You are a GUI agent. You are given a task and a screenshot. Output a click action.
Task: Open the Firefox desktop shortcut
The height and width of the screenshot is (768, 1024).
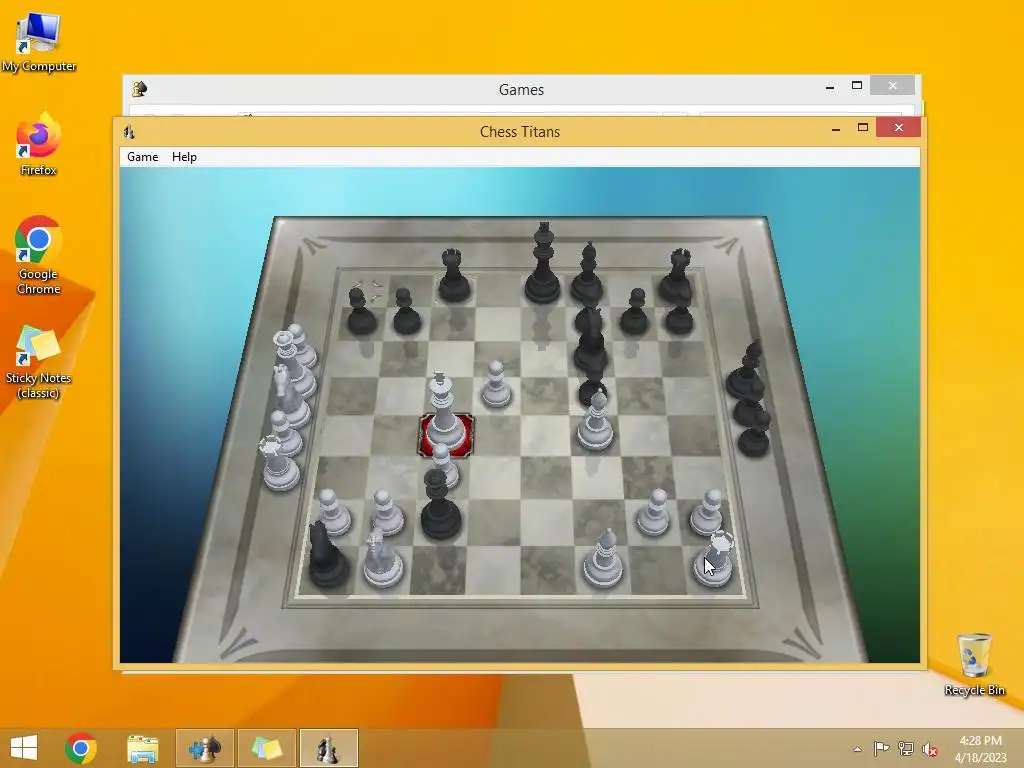(x=39, y=145)
